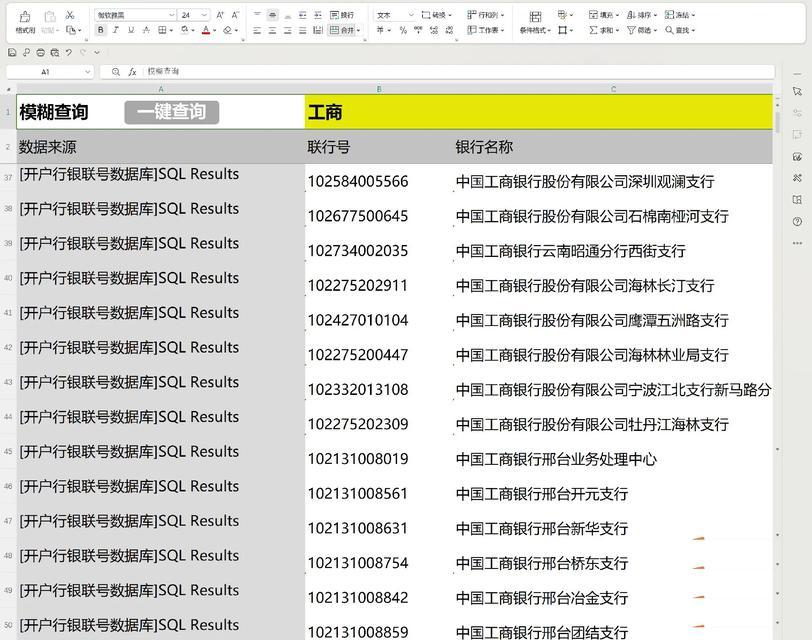Select the yellow cell containing 工商
The image size is (812, 640).
pyautogui.click(x=539, y=112)
